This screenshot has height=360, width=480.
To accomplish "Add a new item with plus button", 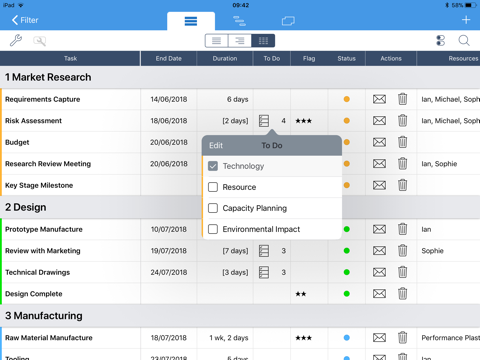I will [466, 20].
